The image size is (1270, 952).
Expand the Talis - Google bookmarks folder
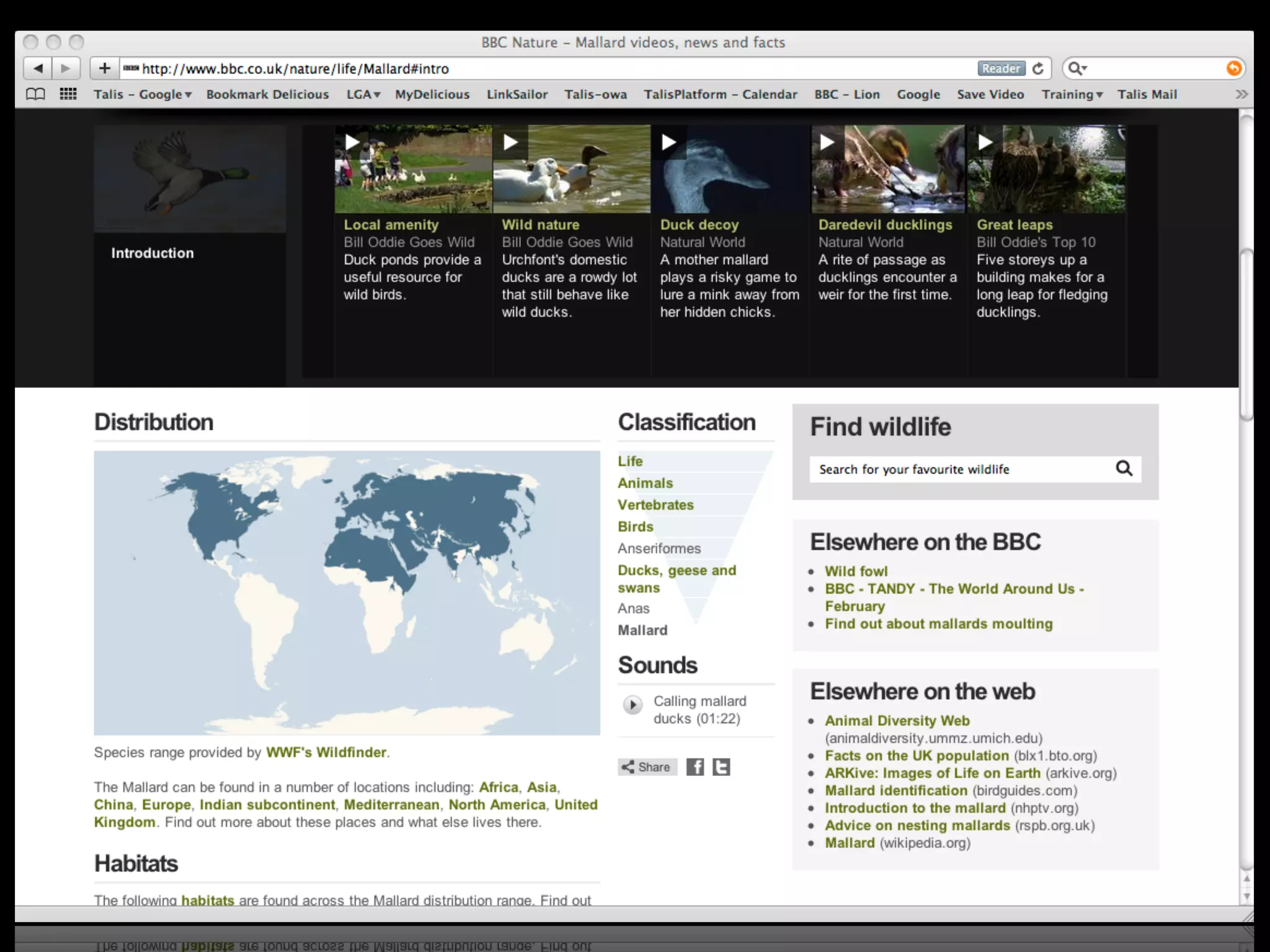(143, 94)
